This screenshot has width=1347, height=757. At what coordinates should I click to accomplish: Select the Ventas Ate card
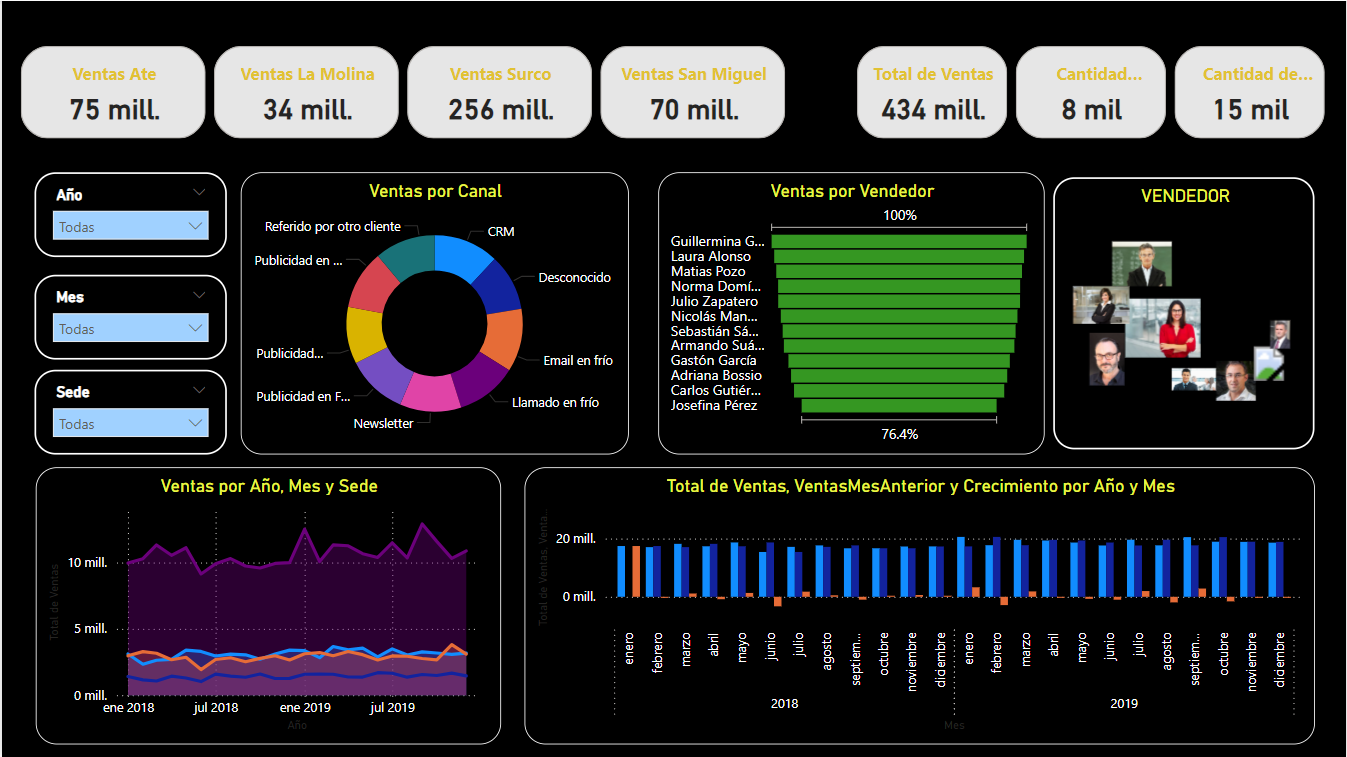tap(113, 92)
